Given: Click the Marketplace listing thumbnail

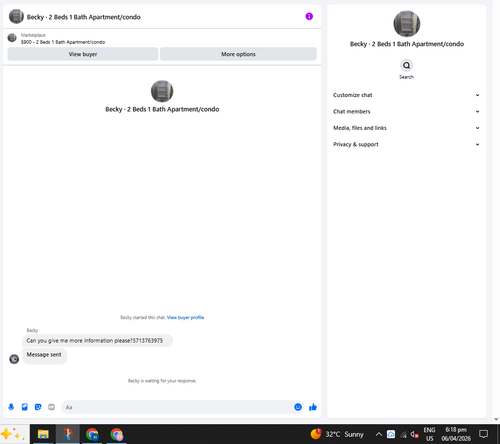Looking at the screenshot, I should [12, 38].
